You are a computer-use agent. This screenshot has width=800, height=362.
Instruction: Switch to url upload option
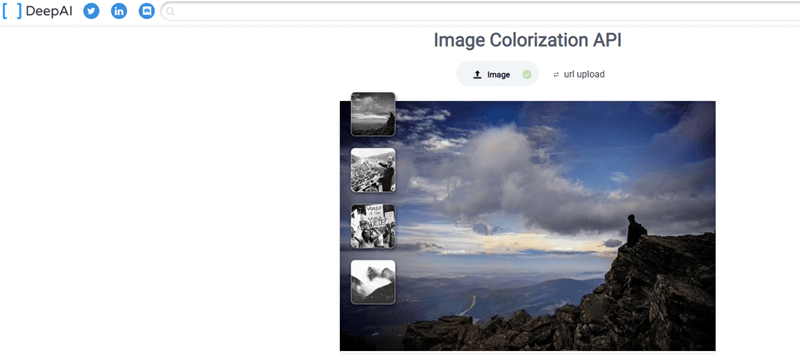tap(584, 74)
